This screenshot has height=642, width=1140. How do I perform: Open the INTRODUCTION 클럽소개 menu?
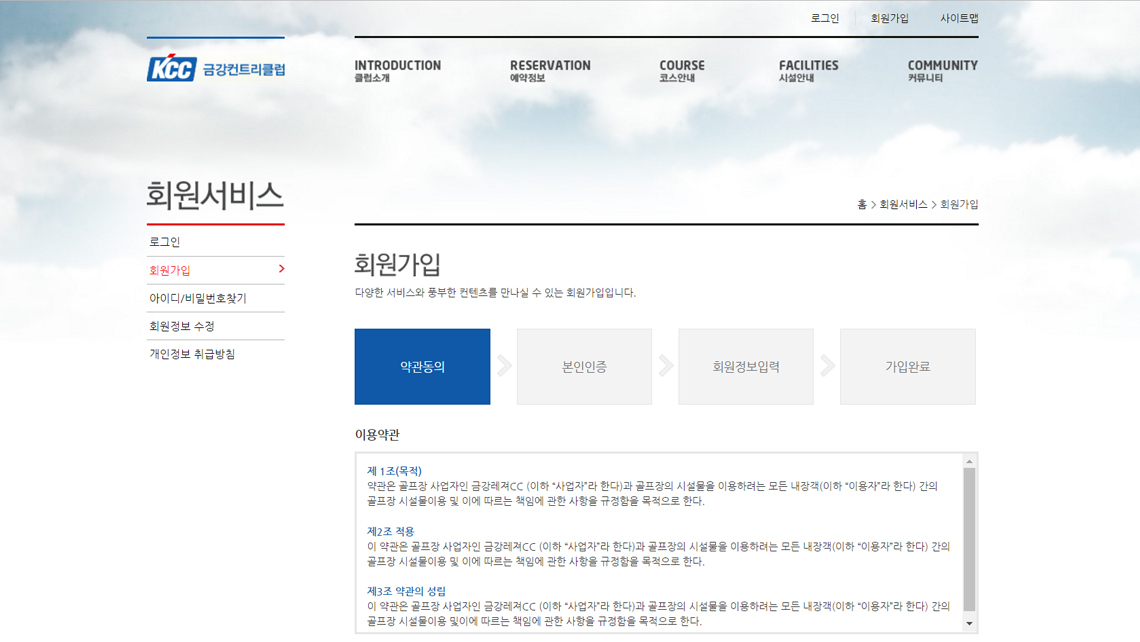tap(397, 70)
